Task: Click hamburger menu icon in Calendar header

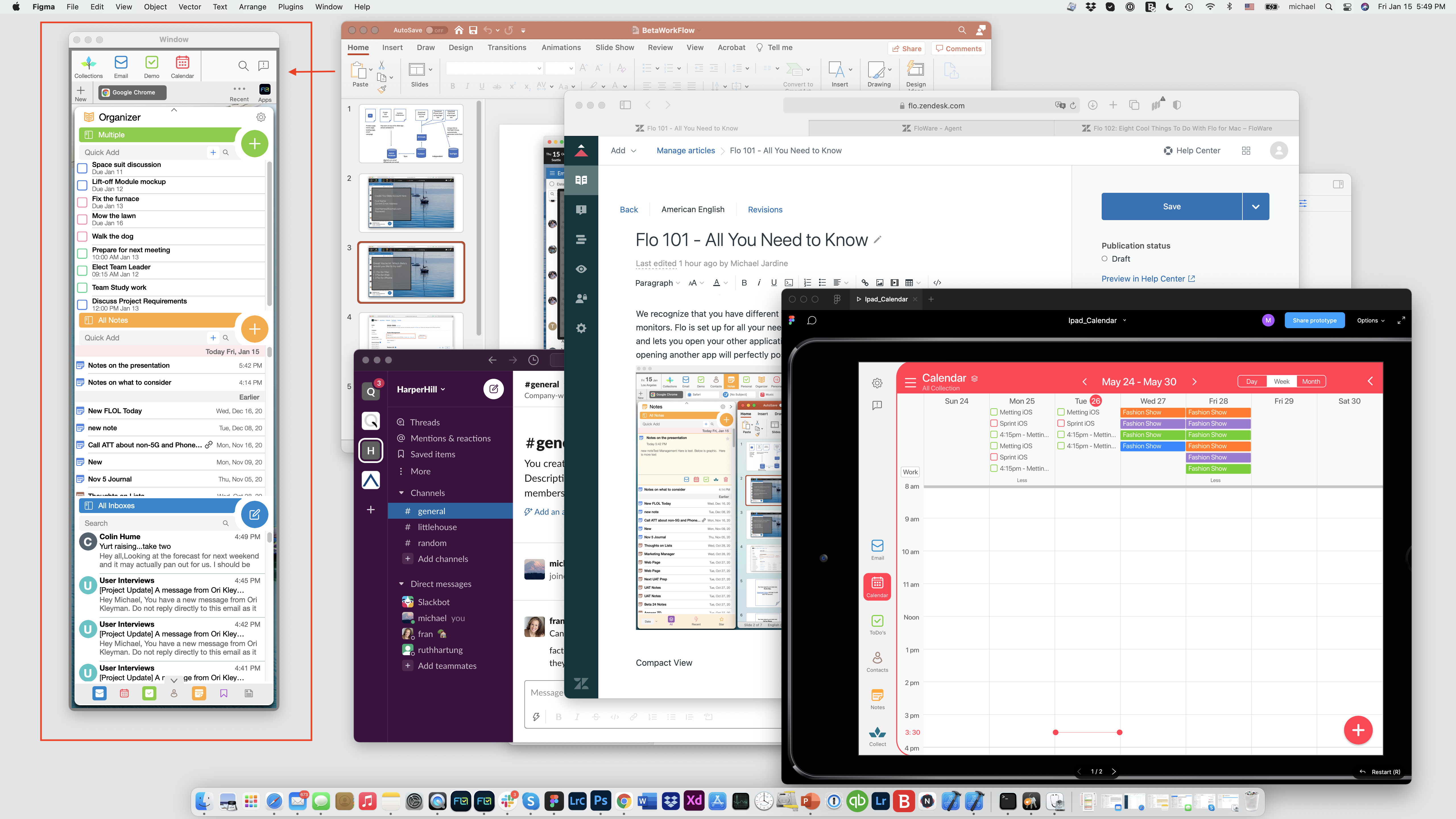Action: [x=910, y=383]
